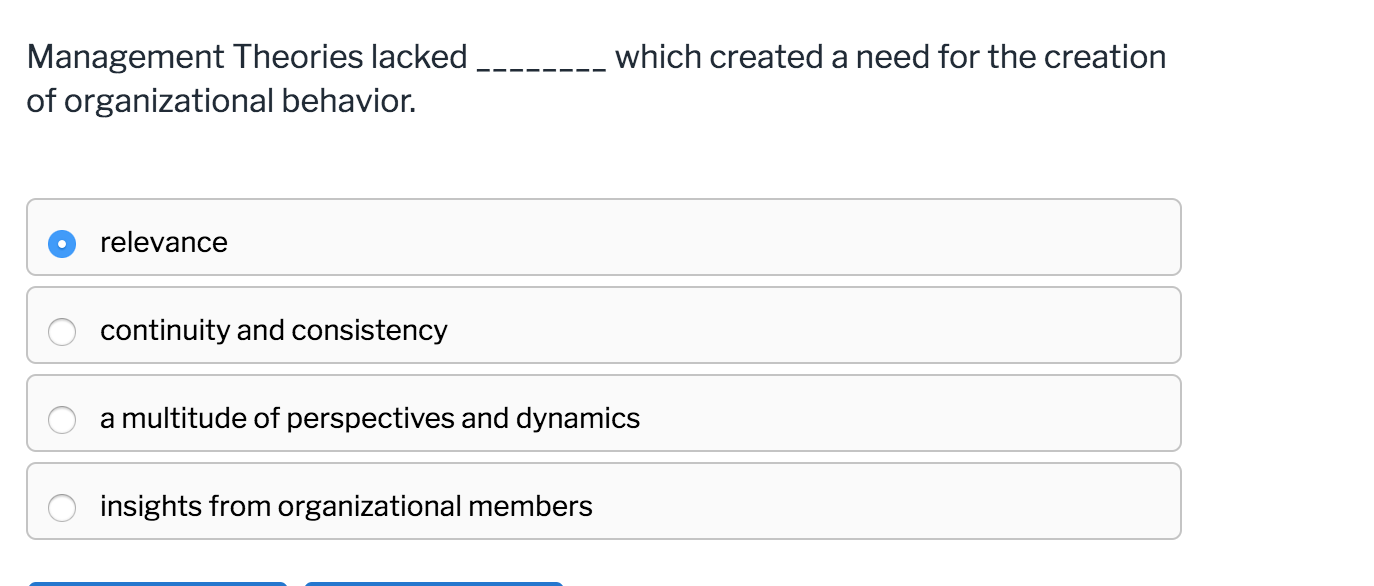
Task: Click the word "Management" in the question
Action: 126,57
